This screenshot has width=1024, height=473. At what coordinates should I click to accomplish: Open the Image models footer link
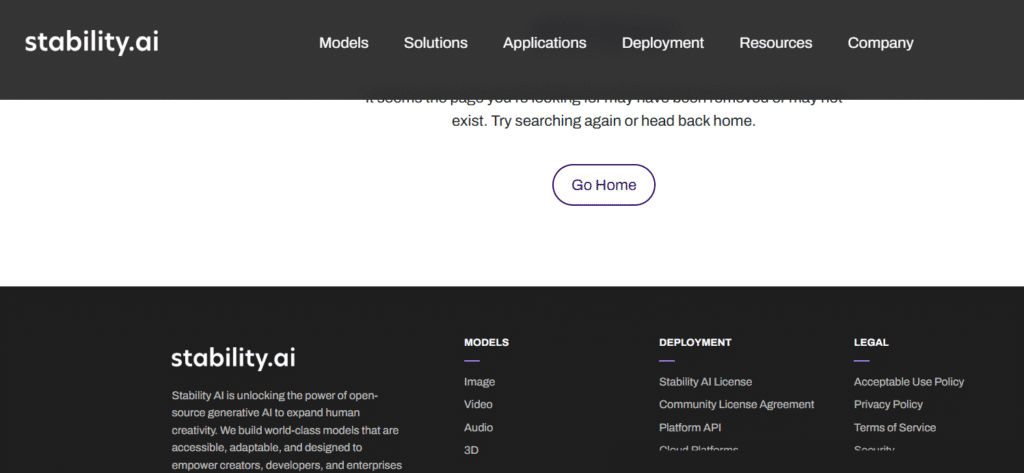[x=479, y=382]
